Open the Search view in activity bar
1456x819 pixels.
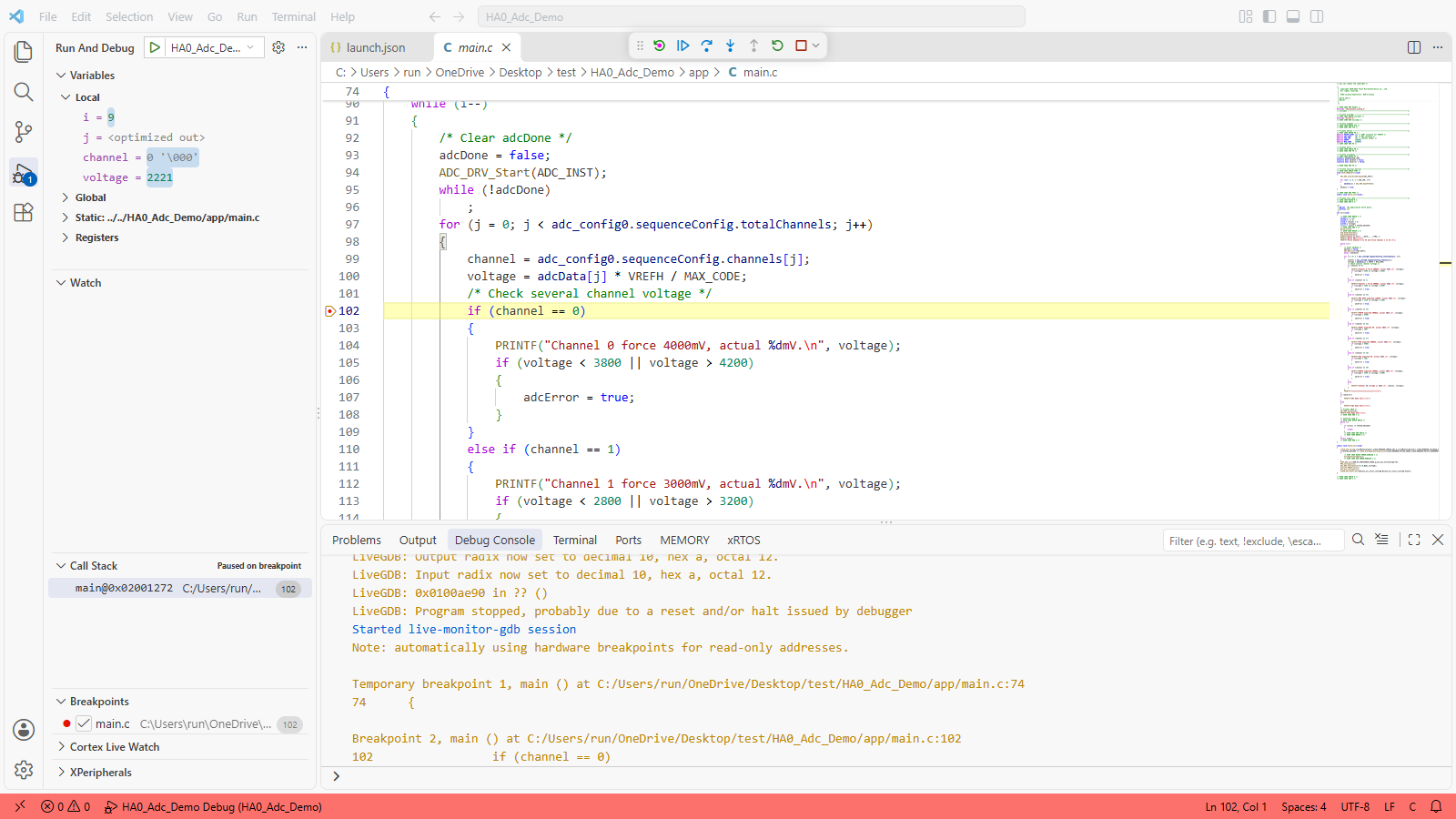[x=24, y=92]
